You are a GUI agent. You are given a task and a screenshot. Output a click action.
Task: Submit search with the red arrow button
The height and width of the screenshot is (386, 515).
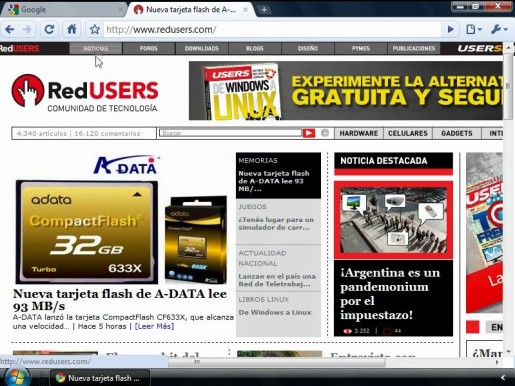point(308,133)
